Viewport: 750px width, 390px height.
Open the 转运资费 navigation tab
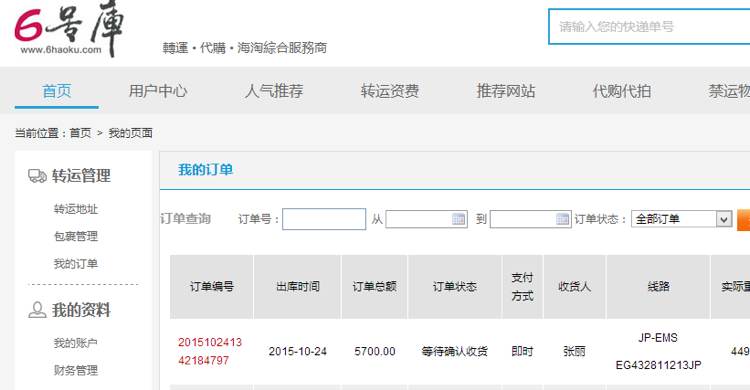[x=390, y=91]
